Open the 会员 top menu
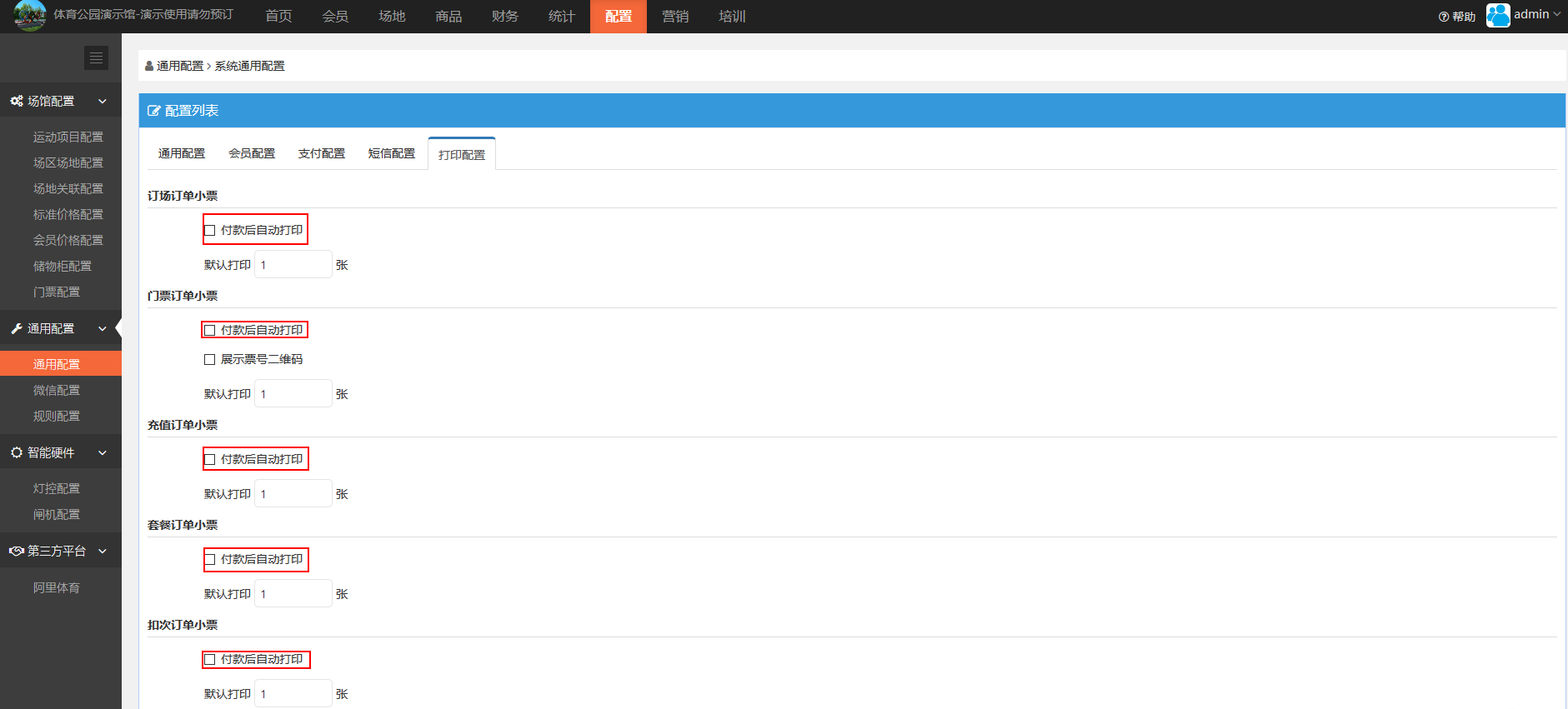1568x709 pixels. (x=335, y=17)
